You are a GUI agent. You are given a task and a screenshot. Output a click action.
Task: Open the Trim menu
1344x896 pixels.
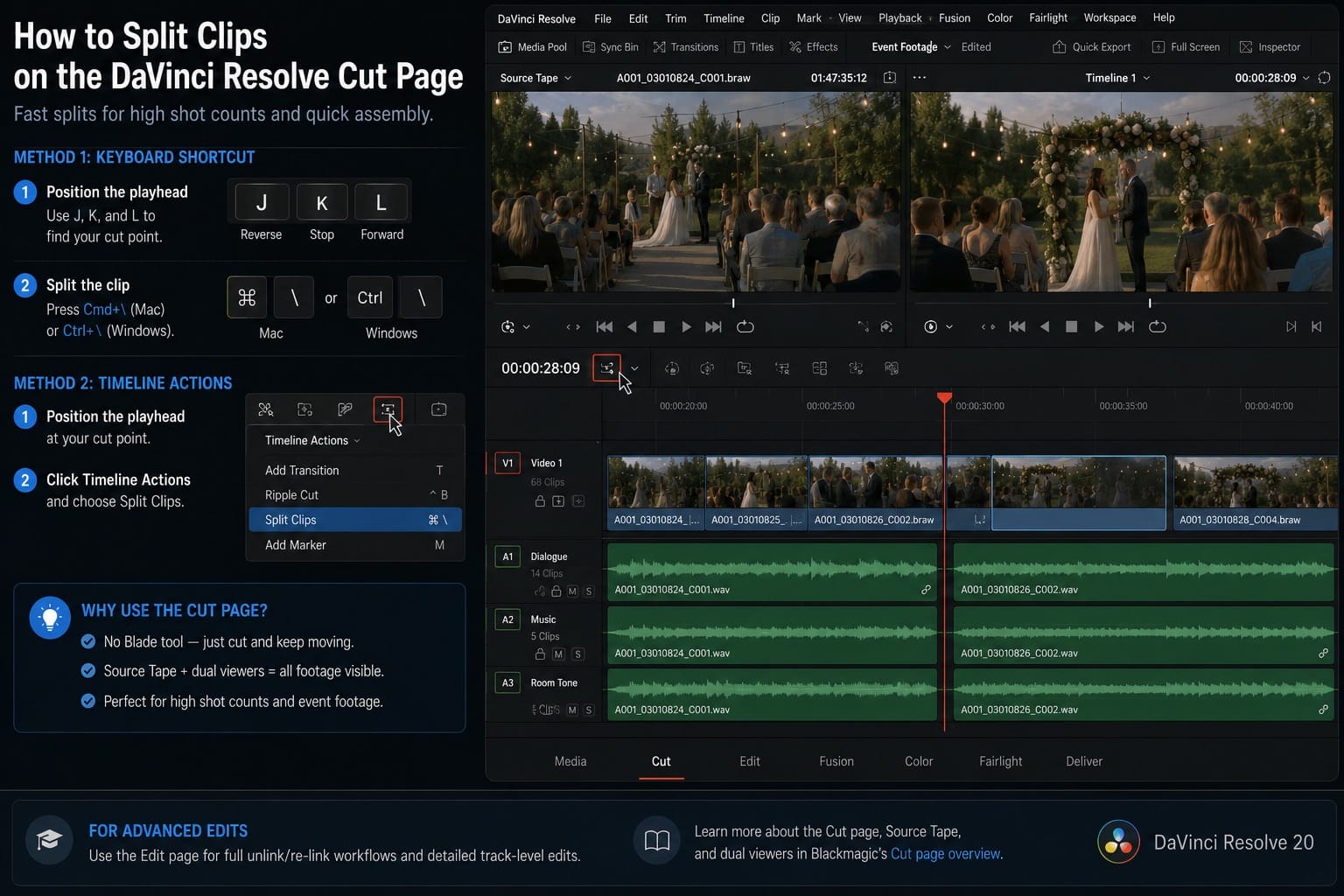(x=675, y=18)
